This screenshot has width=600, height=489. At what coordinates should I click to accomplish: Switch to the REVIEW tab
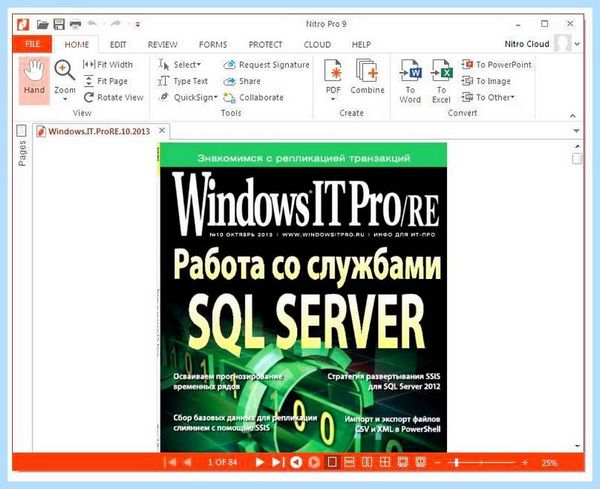pyautogui.click(x=162, y=44)
